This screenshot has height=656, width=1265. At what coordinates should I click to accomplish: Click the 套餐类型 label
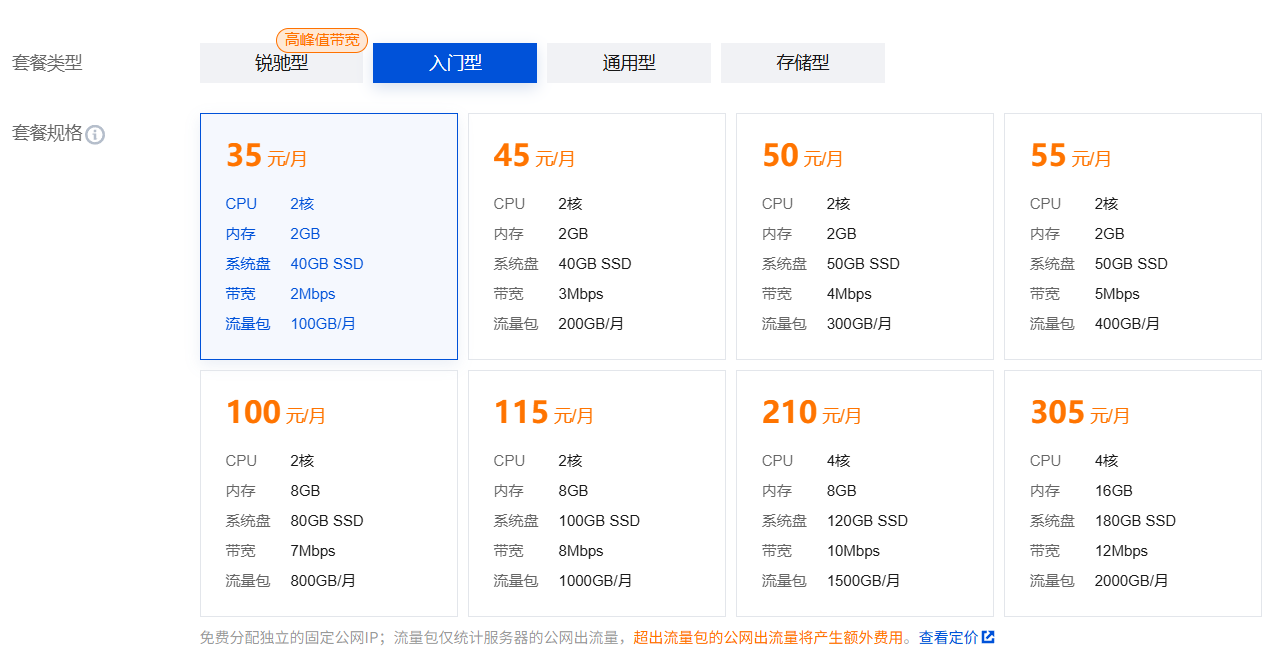point(47,63)
